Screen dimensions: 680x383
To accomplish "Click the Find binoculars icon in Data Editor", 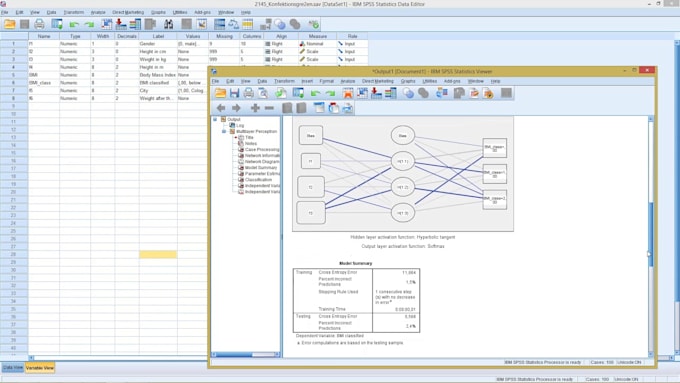I will coord(168,24).
